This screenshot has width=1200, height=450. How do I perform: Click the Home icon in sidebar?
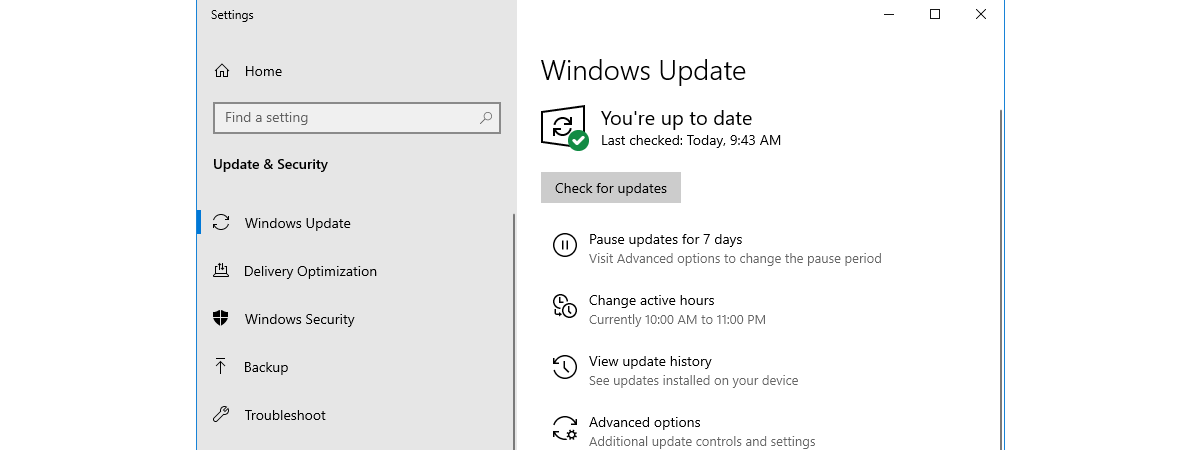point(222,72)
